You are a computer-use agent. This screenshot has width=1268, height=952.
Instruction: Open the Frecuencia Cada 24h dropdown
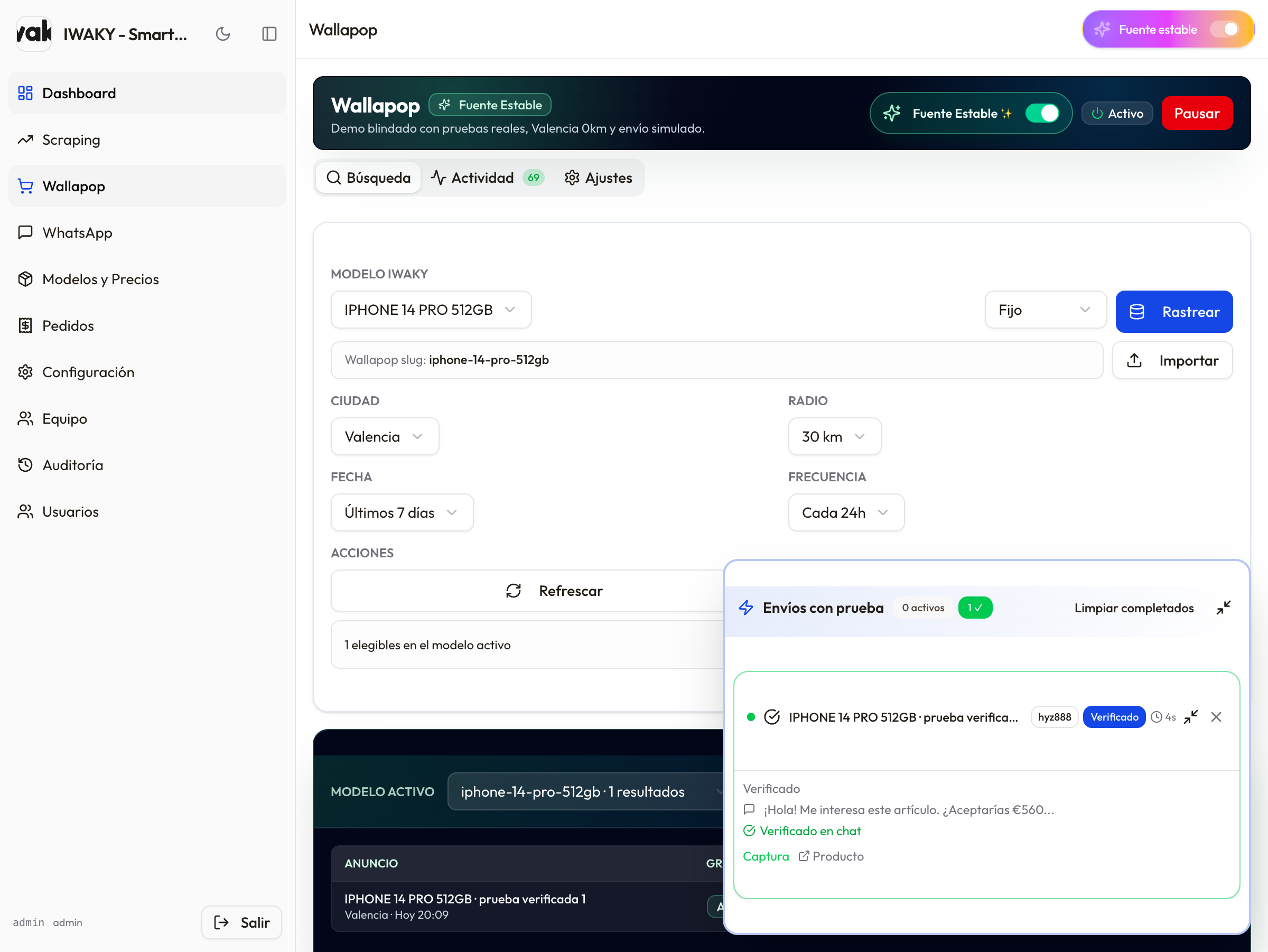847,512
